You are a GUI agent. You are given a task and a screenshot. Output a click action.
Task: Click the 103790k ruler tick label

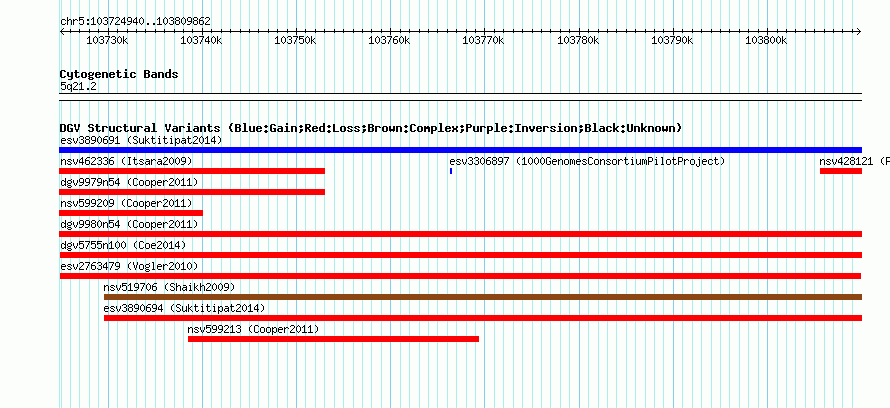673,40
